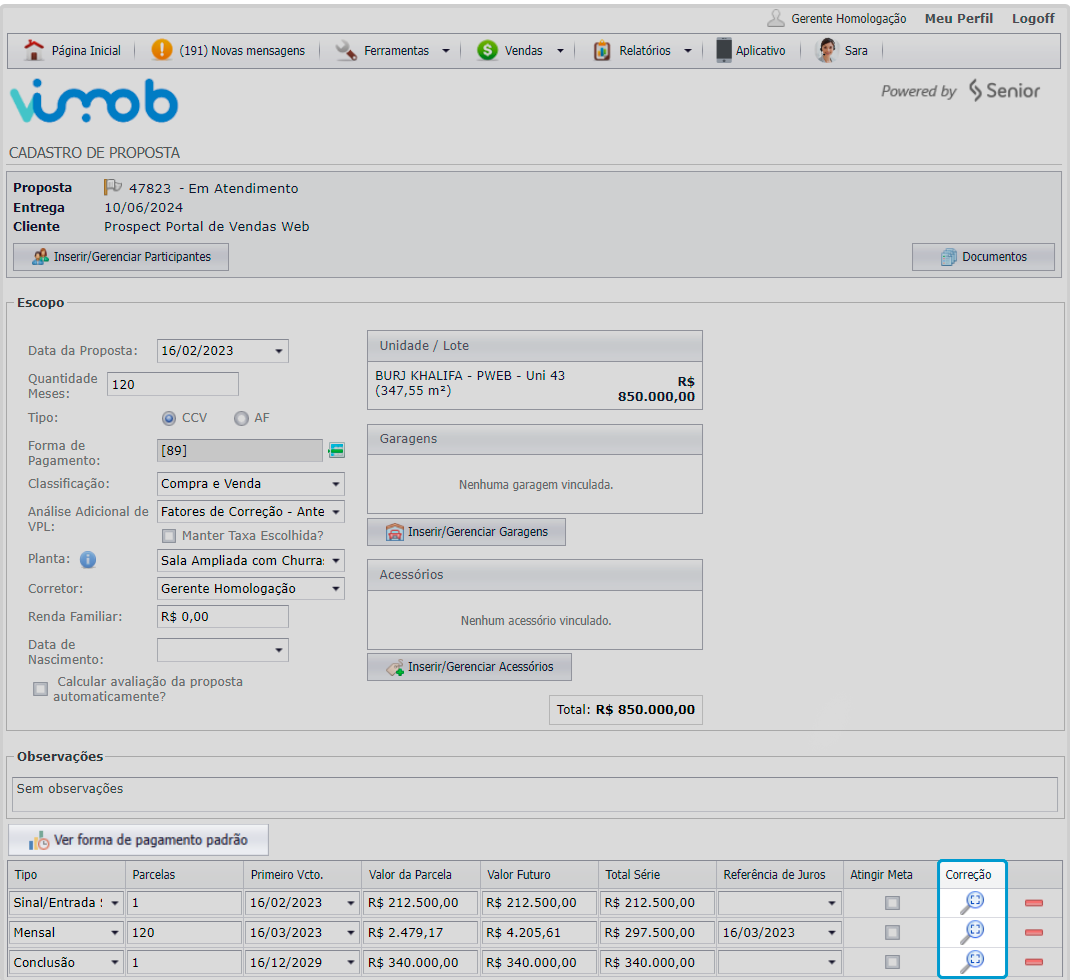Open the Classificação dropdown
Screen dimensions: 1070x980
(x=251, y=484)
